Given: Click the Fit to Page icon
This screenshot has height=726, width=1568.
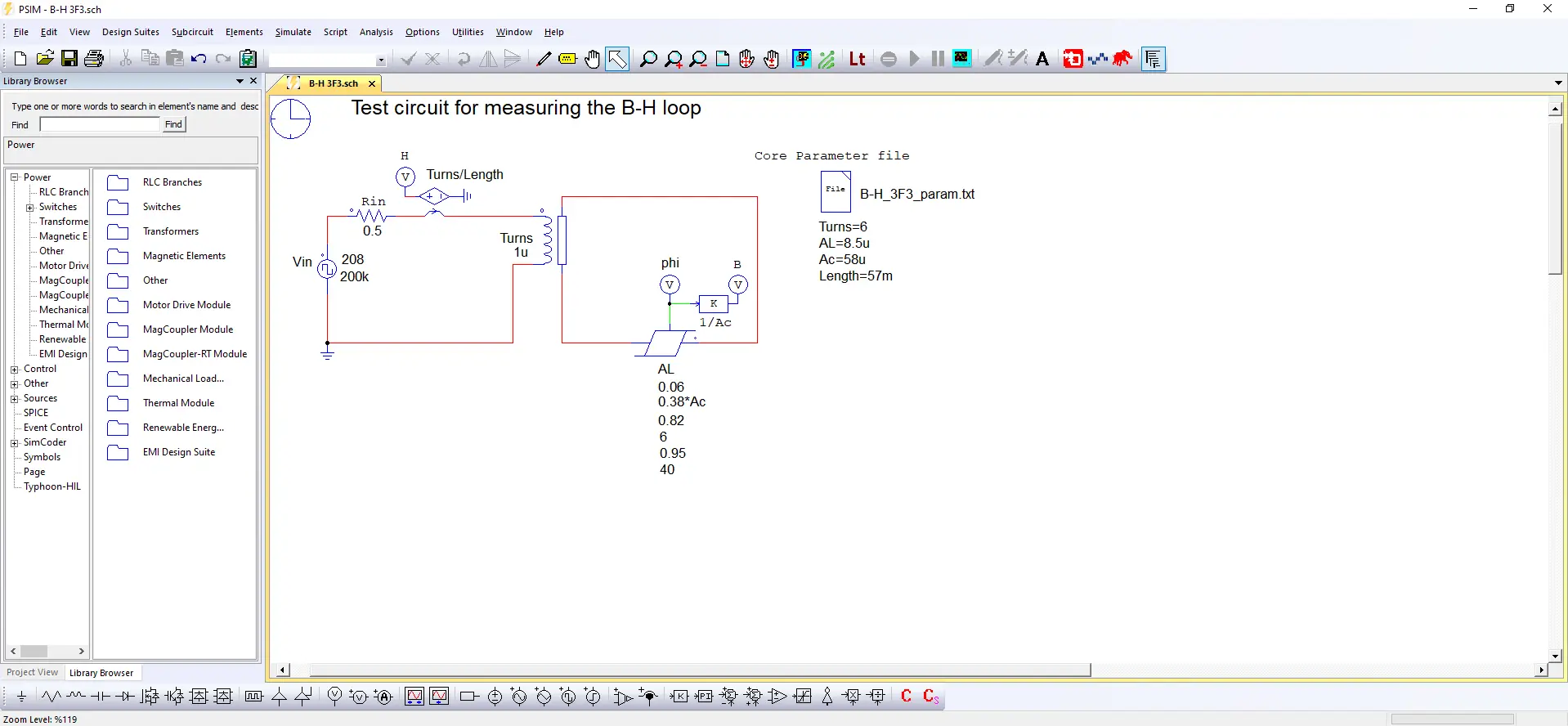Looking at the screenshot, I should (723, 59).
